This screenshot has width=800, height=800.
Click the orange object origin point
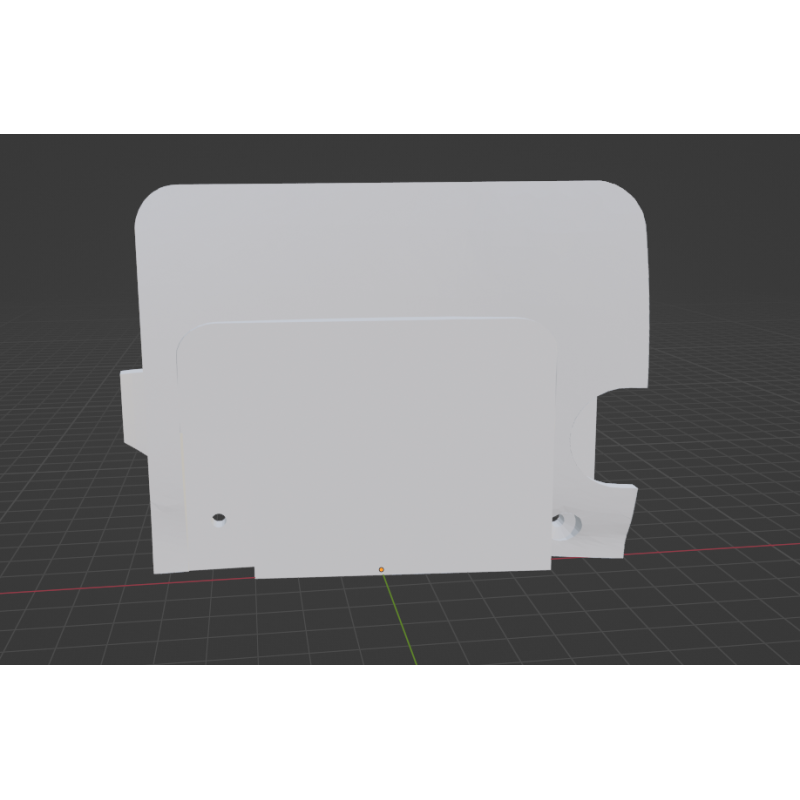coord(381,569)
